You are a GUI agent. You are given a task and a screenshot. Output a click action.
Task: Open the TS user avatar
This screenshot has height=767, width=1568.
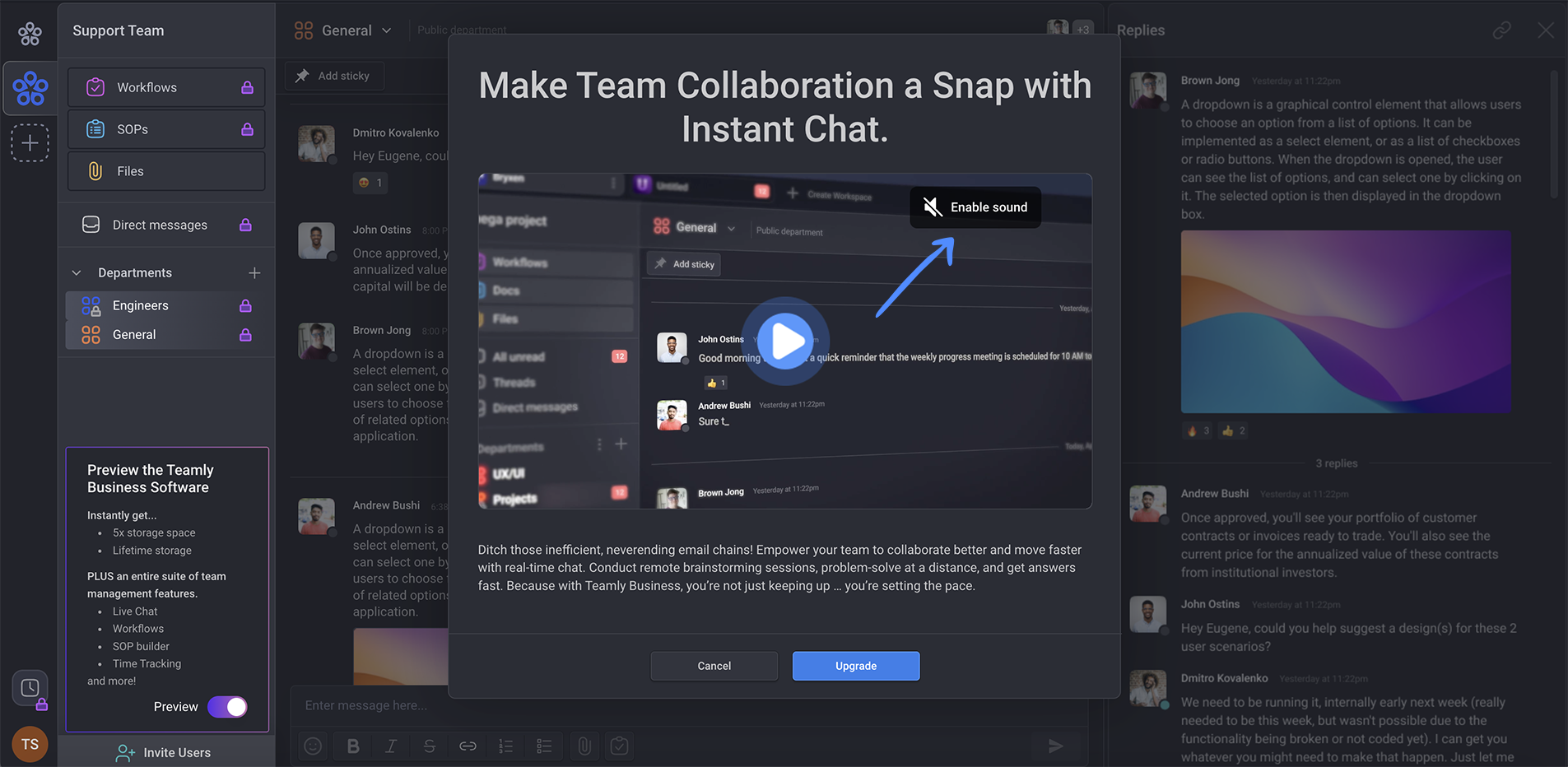30,744
